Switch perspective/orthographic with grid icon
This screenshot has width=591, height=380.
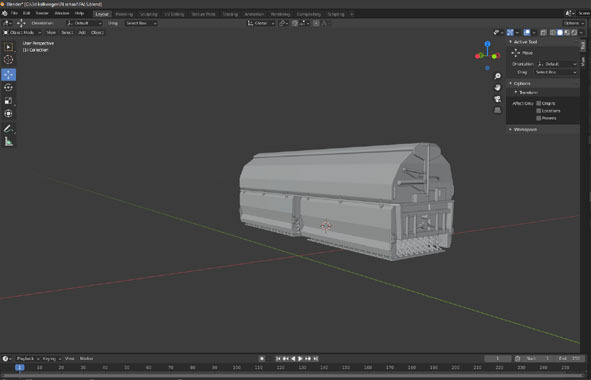point(498,110)
